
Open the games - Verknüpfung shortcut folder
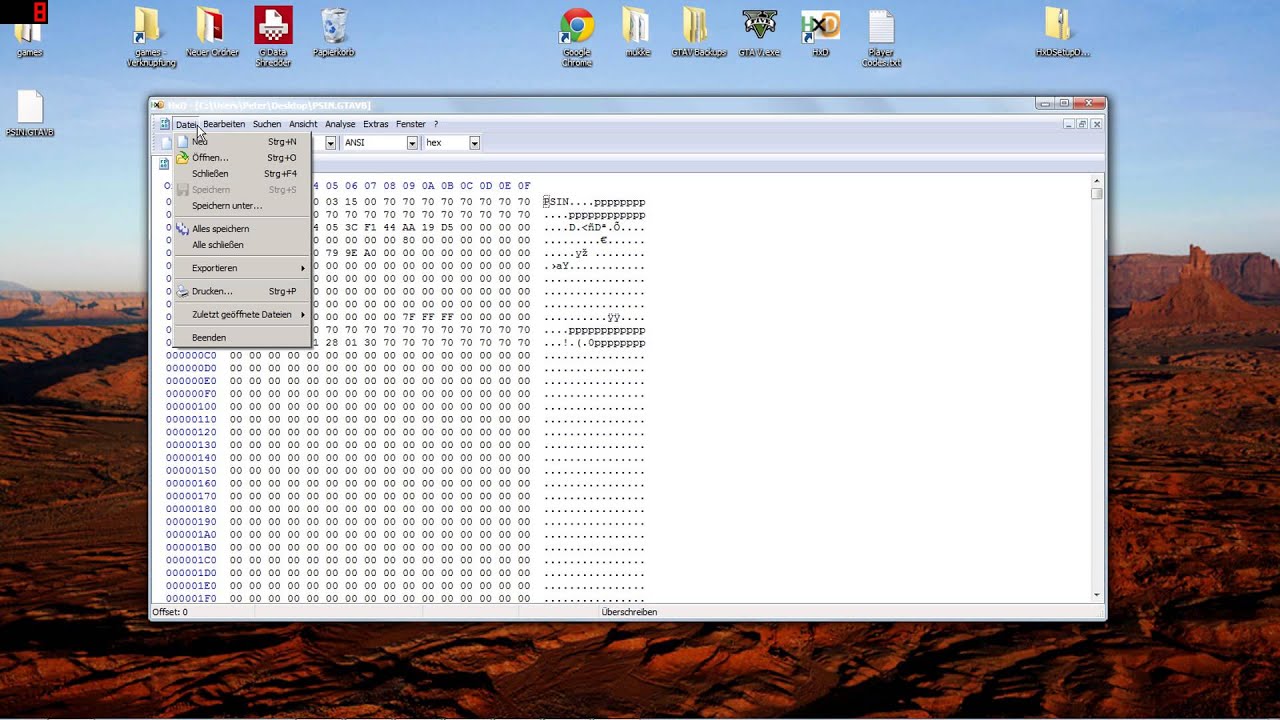point(151,36)
